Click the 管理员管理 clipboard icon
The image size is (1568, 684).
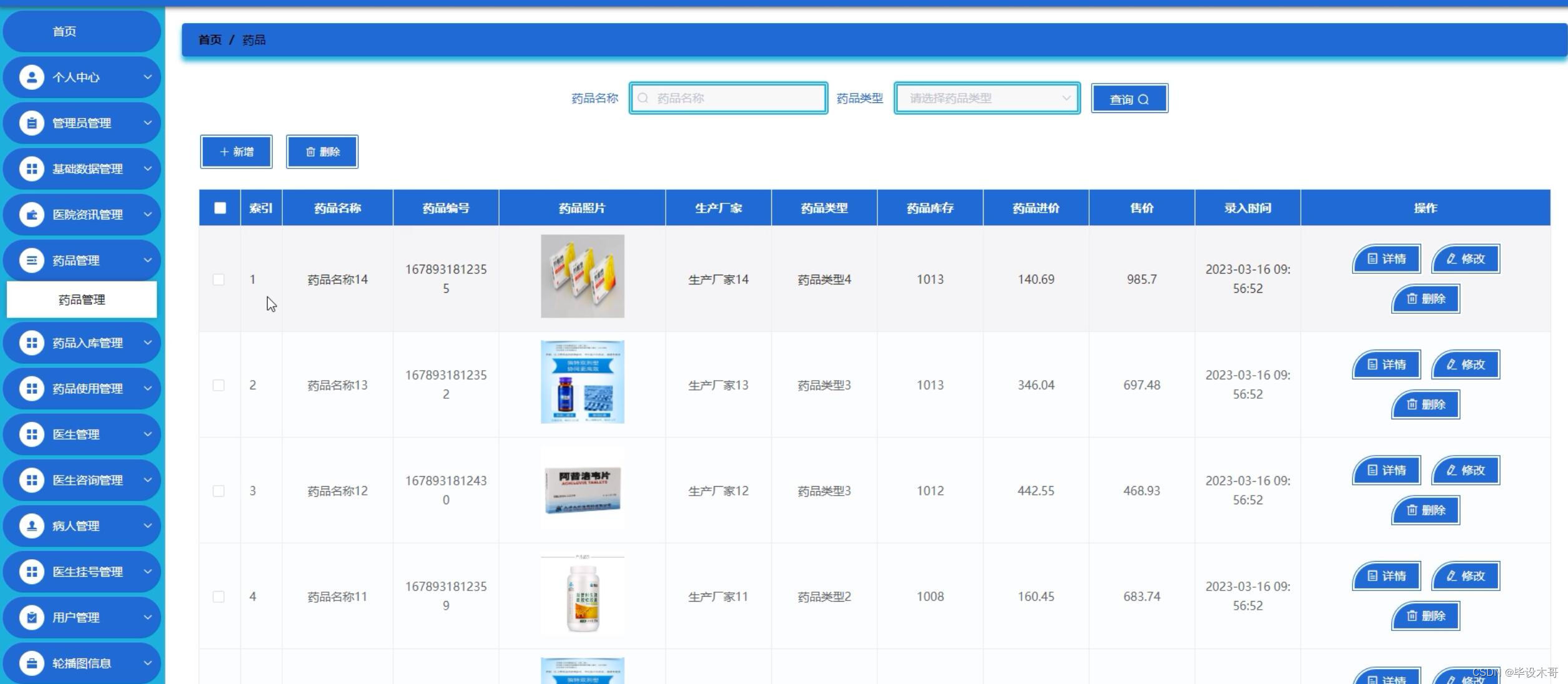[x=31, y=123]
